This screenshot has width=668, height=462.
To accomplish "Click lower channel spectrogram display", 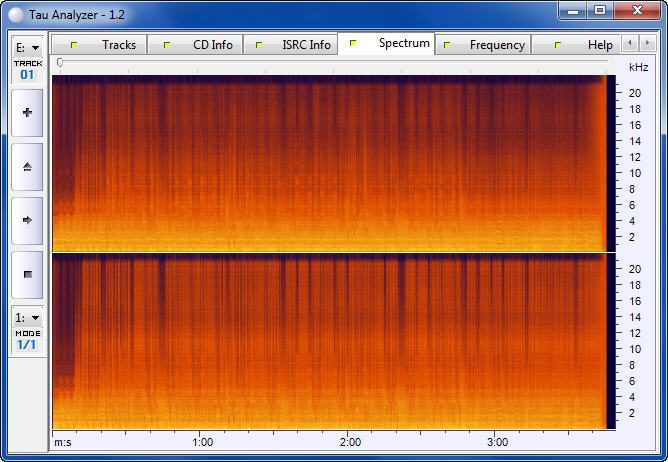I will [x=330, y=342].
